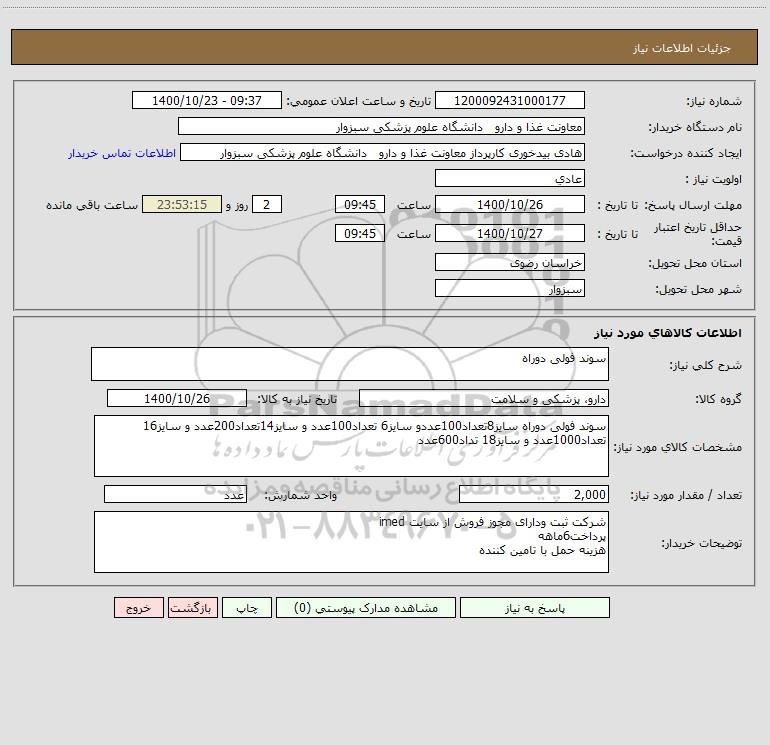Viewport: 770px width, 745px height.
Task: Click the خروج exit button
Action: (x=138, y=608)
